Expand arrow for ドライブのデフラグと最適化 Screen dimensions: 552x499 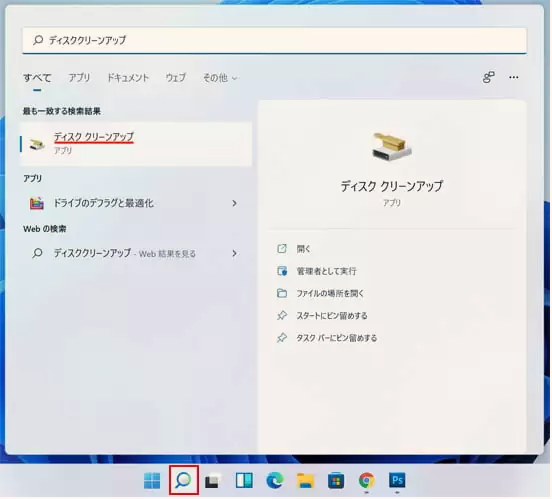pos(234,203)
